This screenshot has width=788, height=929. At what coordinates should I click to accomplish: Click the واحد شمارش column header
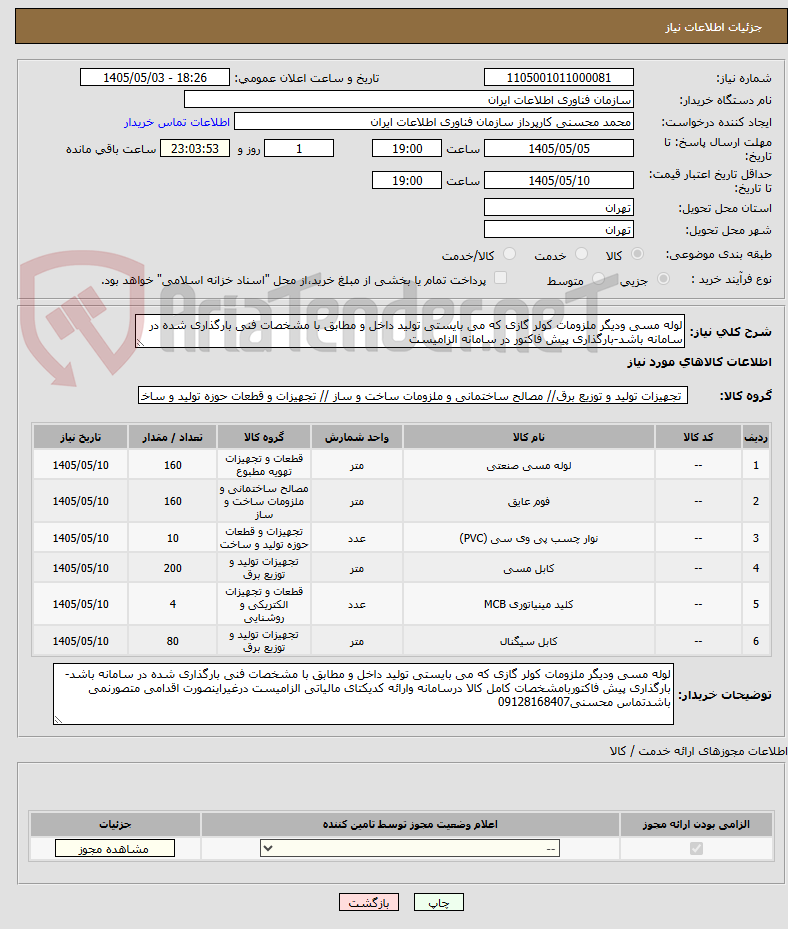357,437
